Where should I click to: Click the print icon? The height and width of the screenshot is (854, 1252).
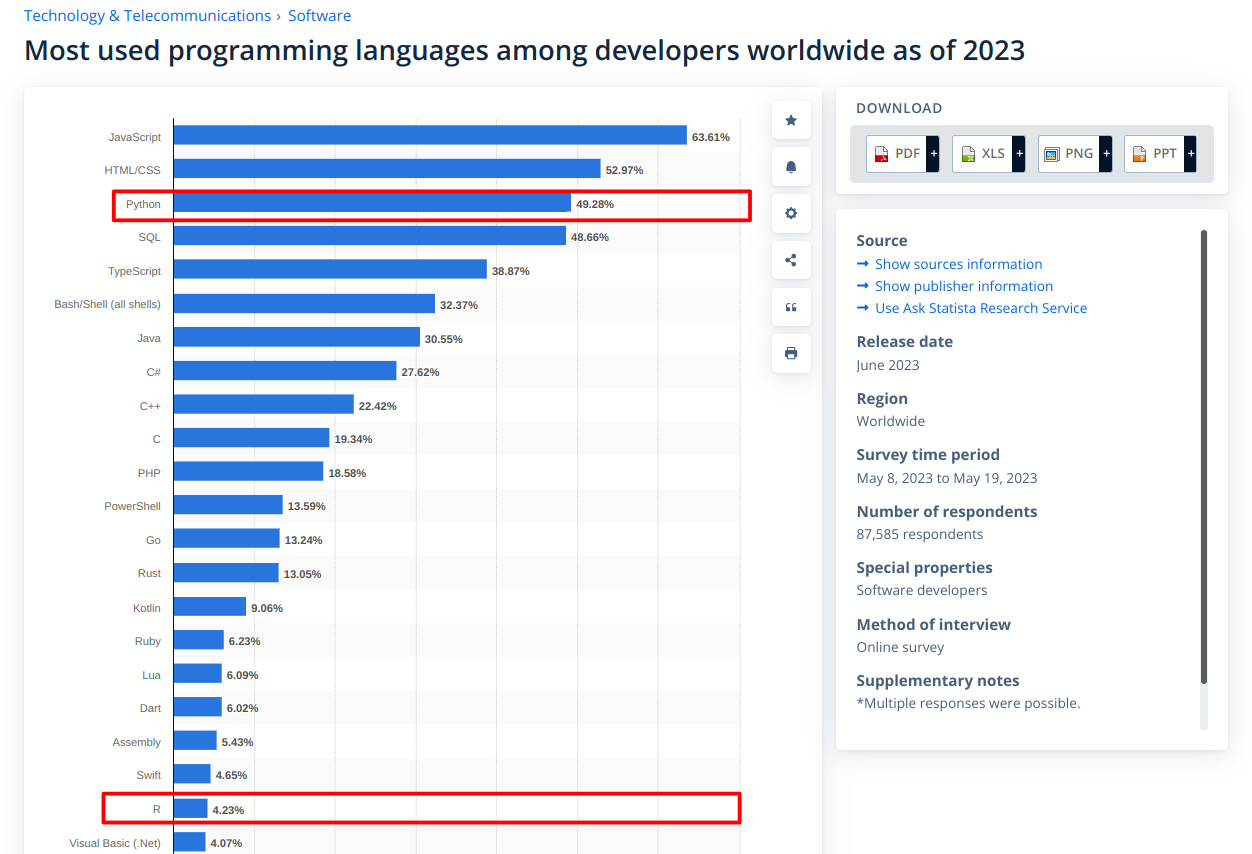coord(791,353)
